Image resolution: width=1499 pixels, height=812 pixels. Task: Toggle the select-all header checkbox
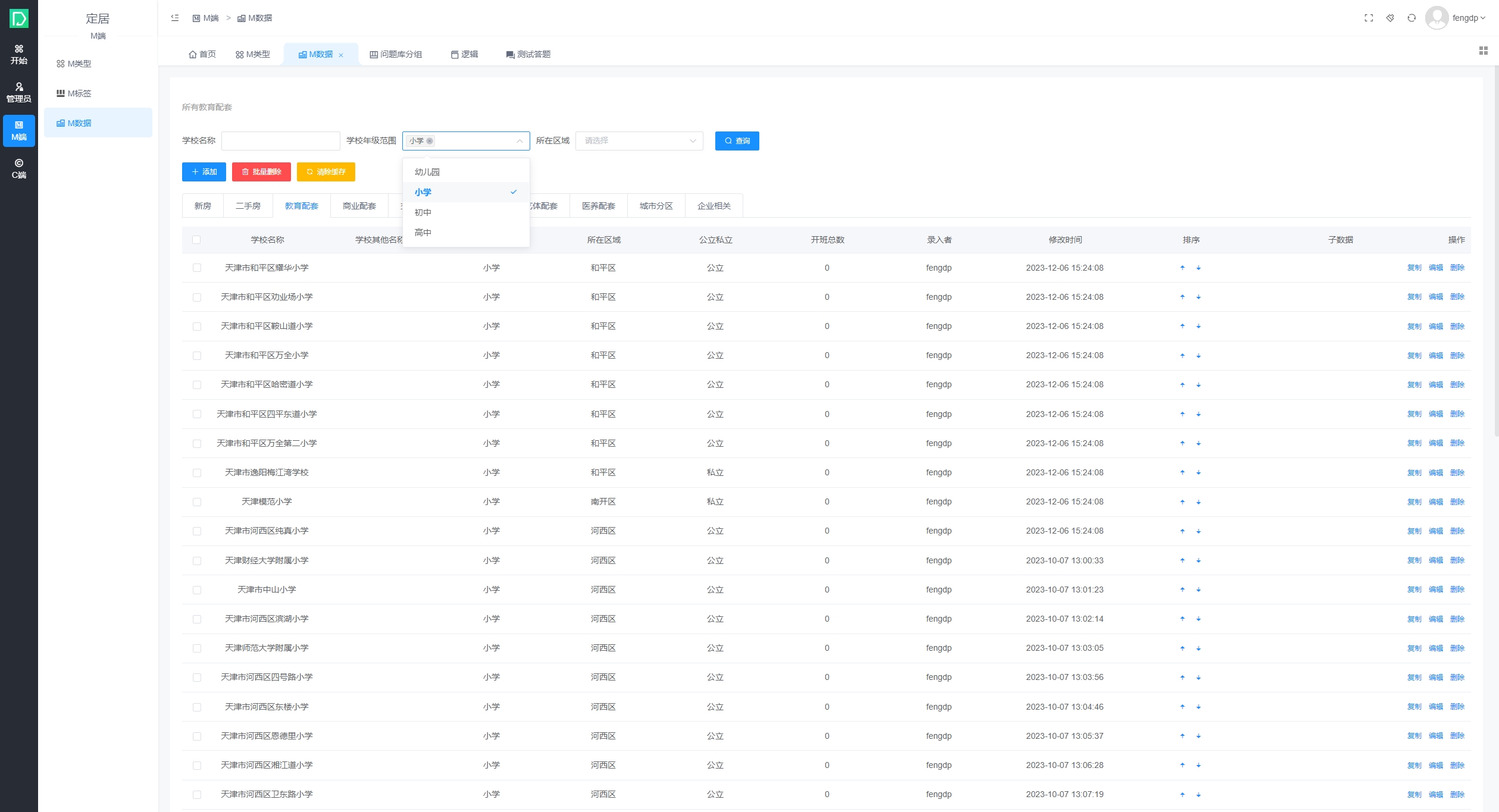pyautogui.click(x=196, y=240)
